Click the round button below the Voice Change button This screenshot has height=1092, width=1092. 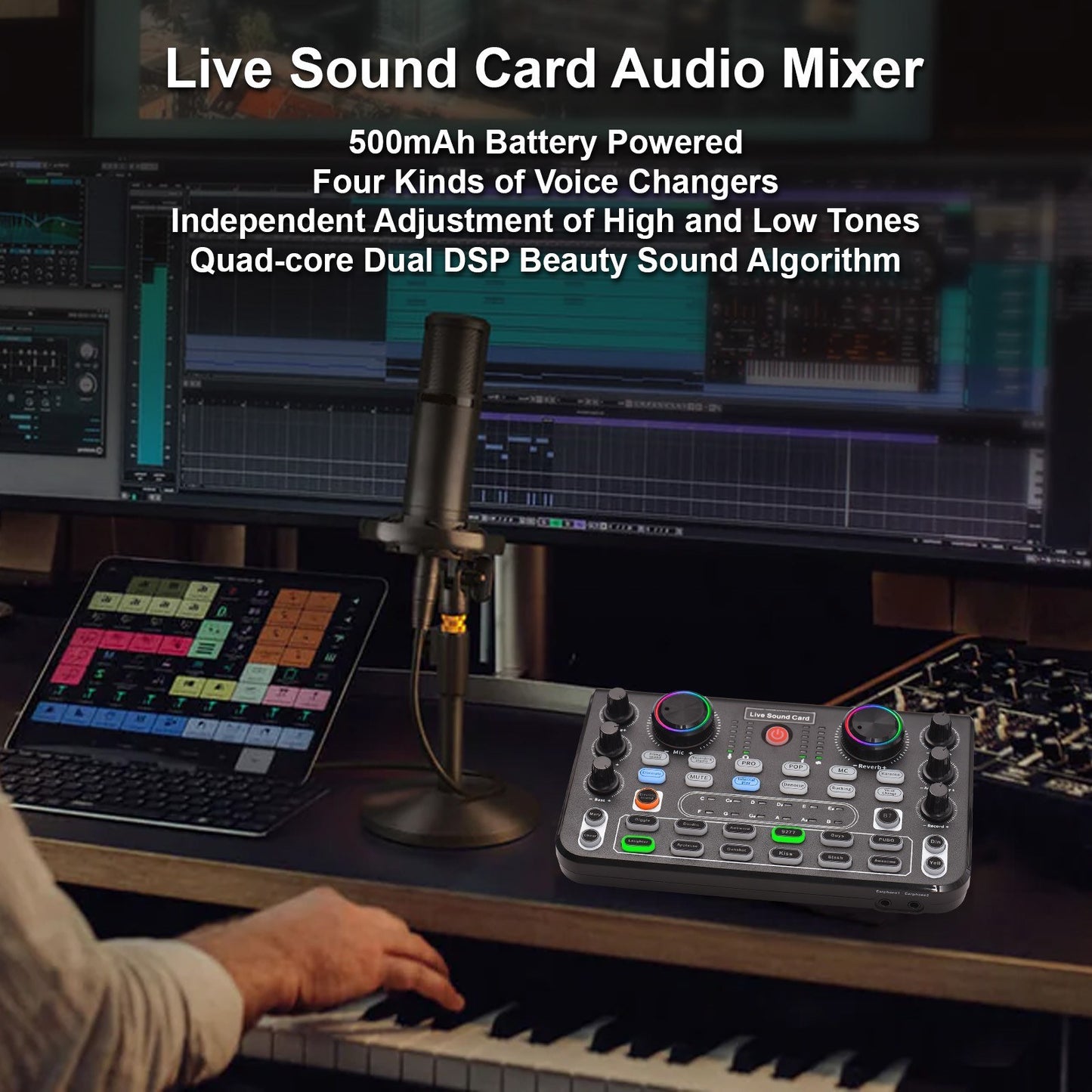(887, 818)
